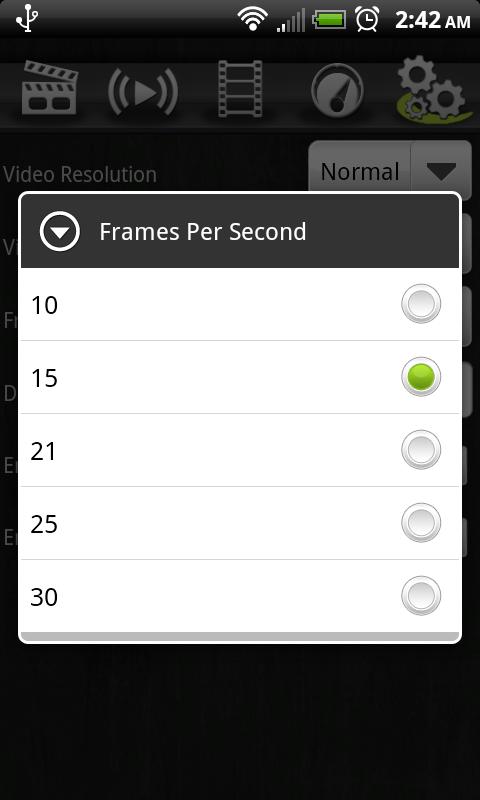Tap the circled arrow in dialog header

pos(60,231)
